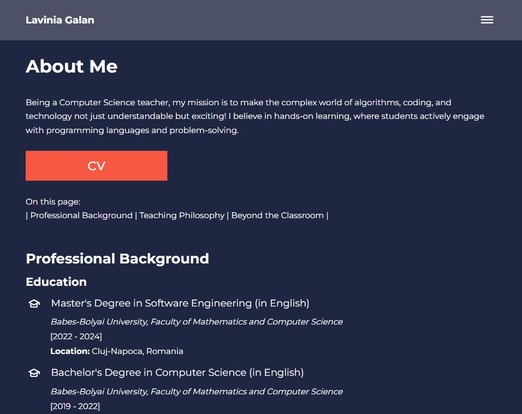Jump to the Beyond the Classroom section link
The width and height of the screenshot is (522, 414).
[x=277, y=215]
